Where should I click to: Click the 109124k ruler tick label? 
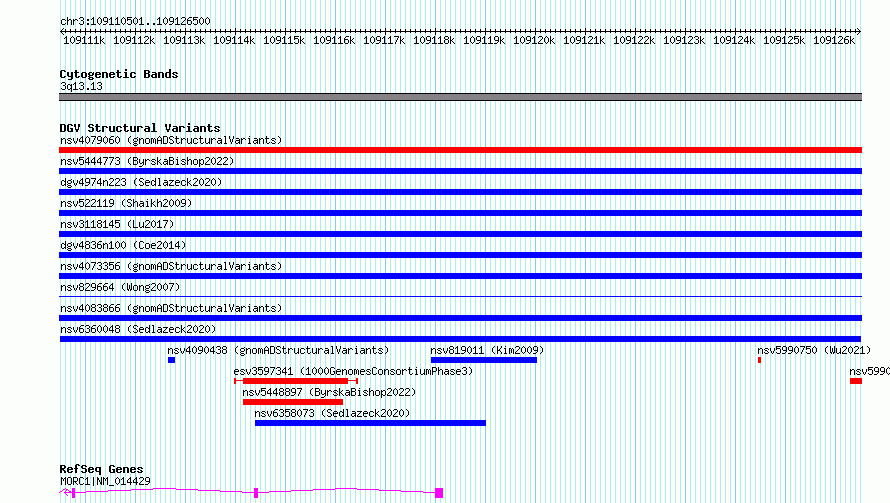734,40
